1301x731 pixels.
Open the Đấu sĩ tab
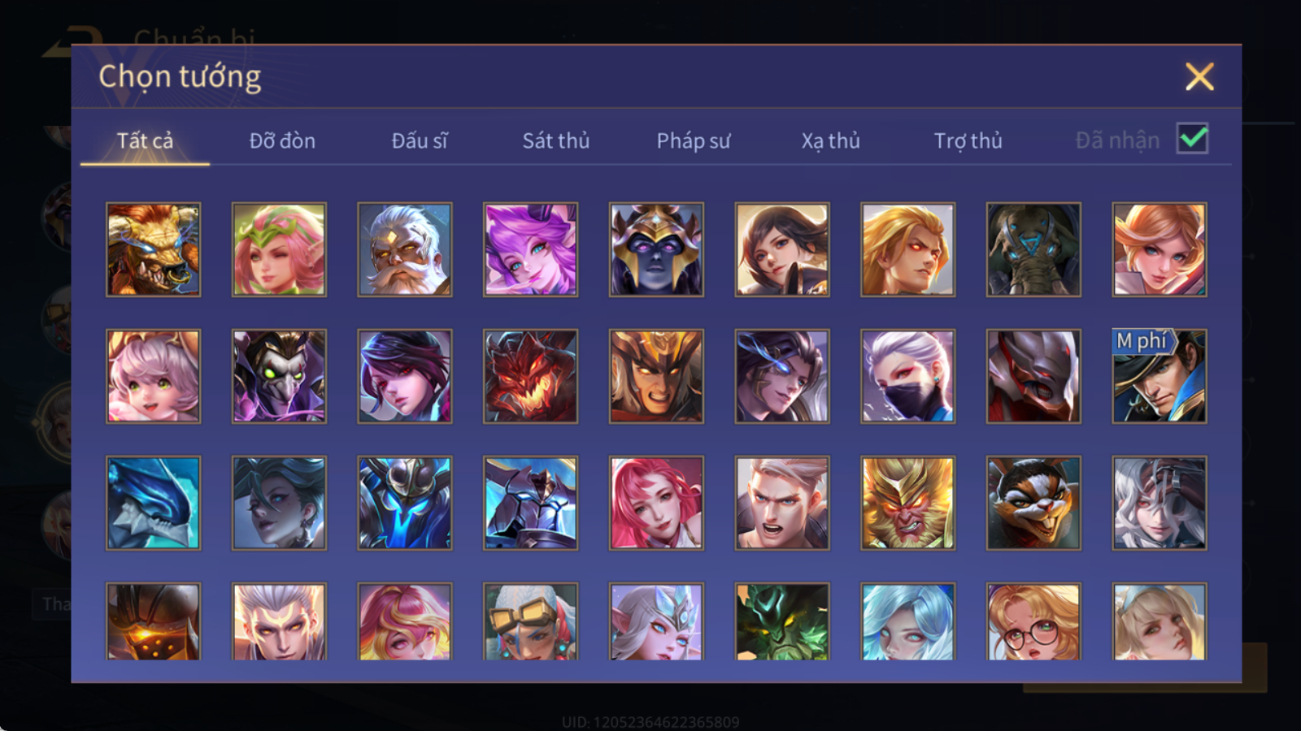point(419,141)
